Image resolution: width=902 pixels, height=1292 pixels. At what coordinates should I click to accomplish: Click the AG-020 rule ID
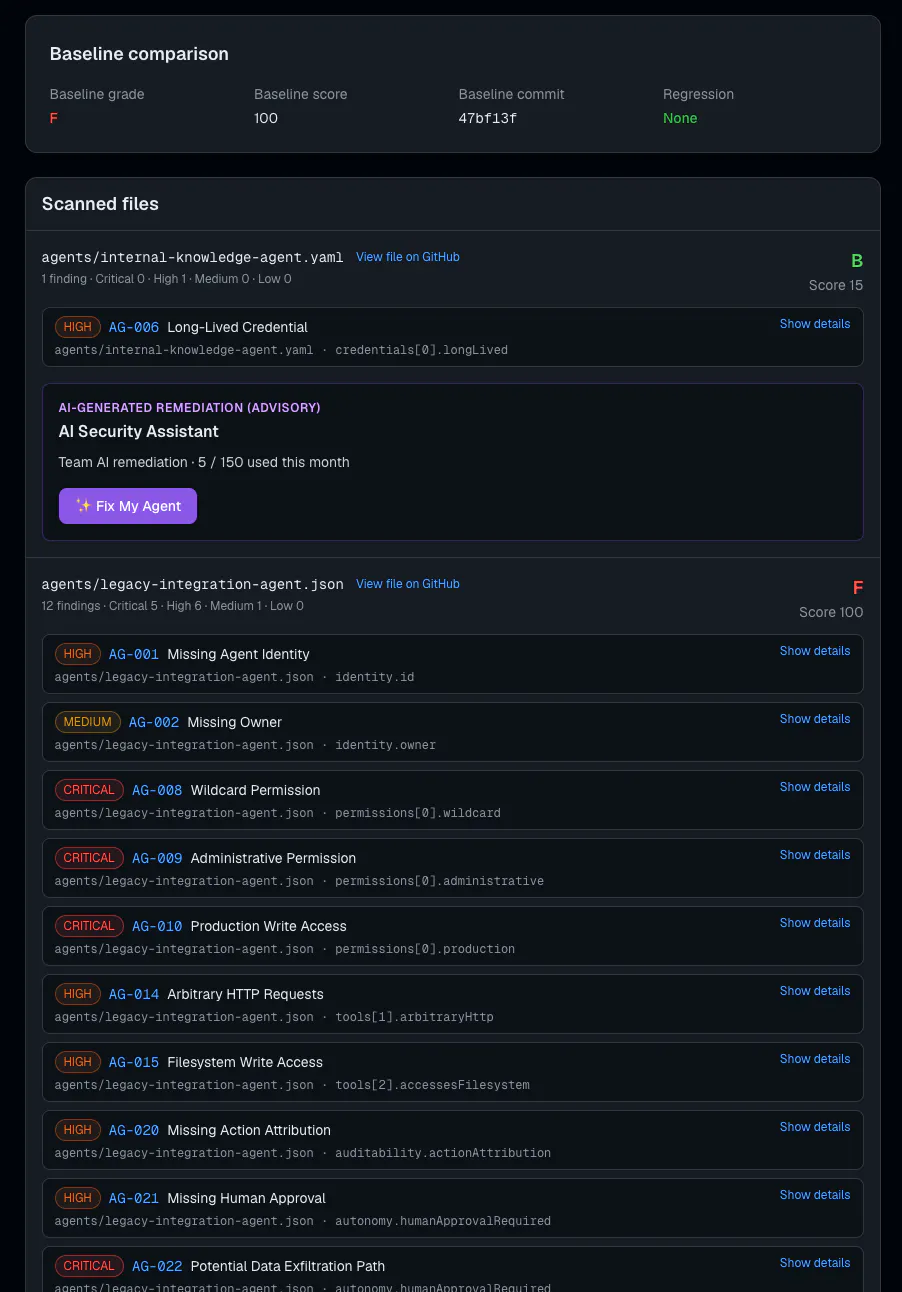[134, 1130]
